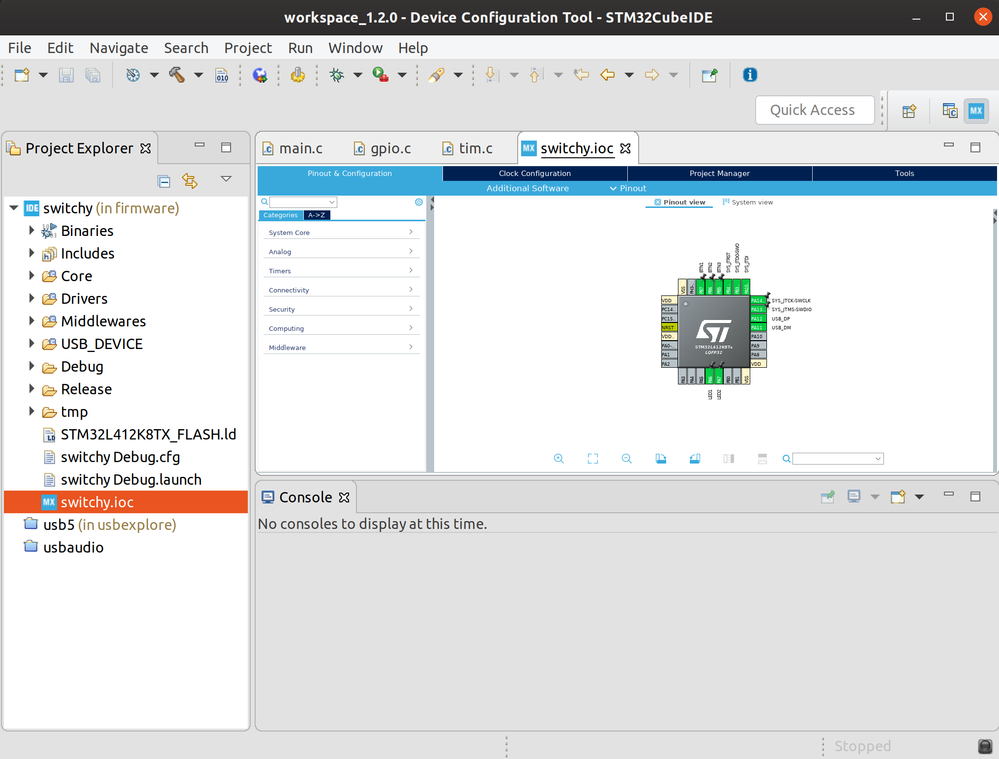The width and height of the screenshot is (999, 759).
Task: Toggle to System view
Action: click(x=747, y=202)
